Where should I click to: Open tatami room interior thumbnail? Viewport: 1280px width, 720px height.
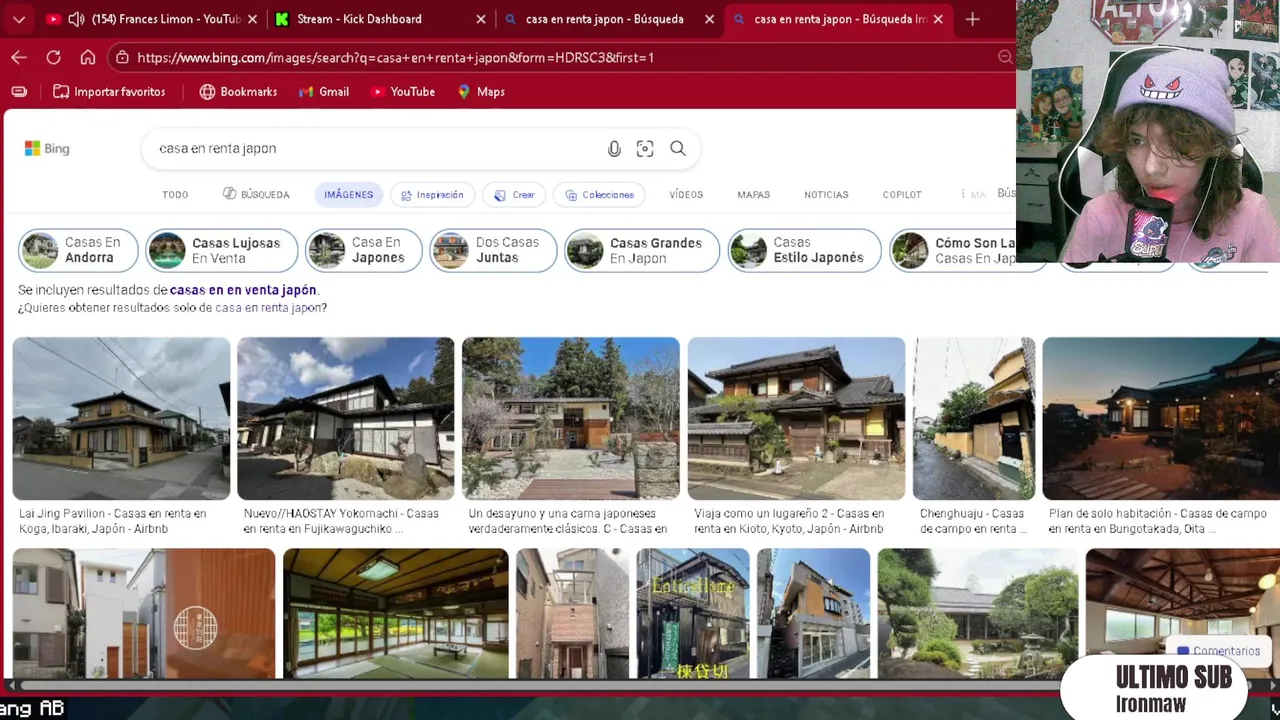396,613
